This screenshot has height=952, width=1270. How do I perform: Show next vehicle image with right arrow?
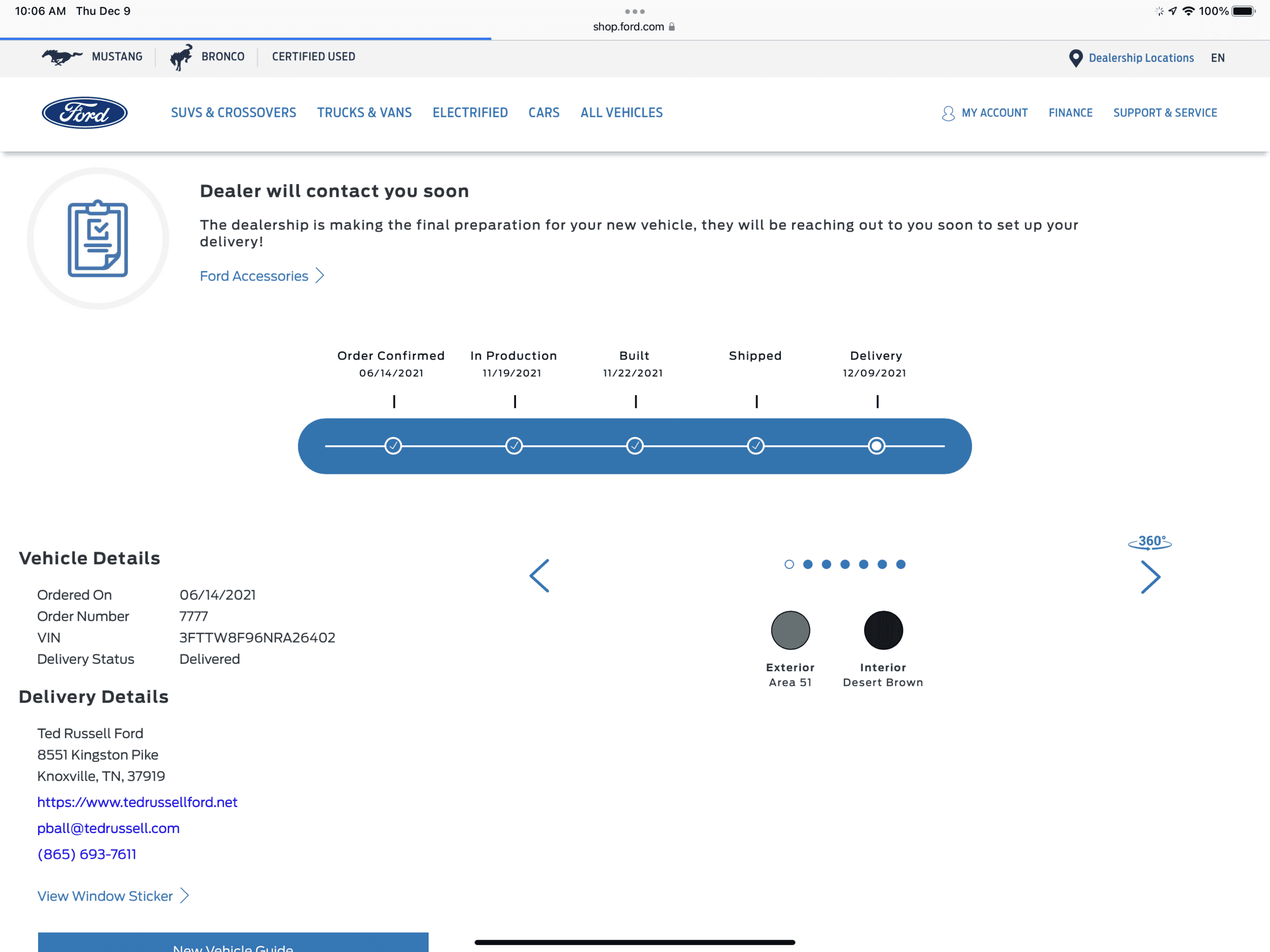tap(1150, 576)
